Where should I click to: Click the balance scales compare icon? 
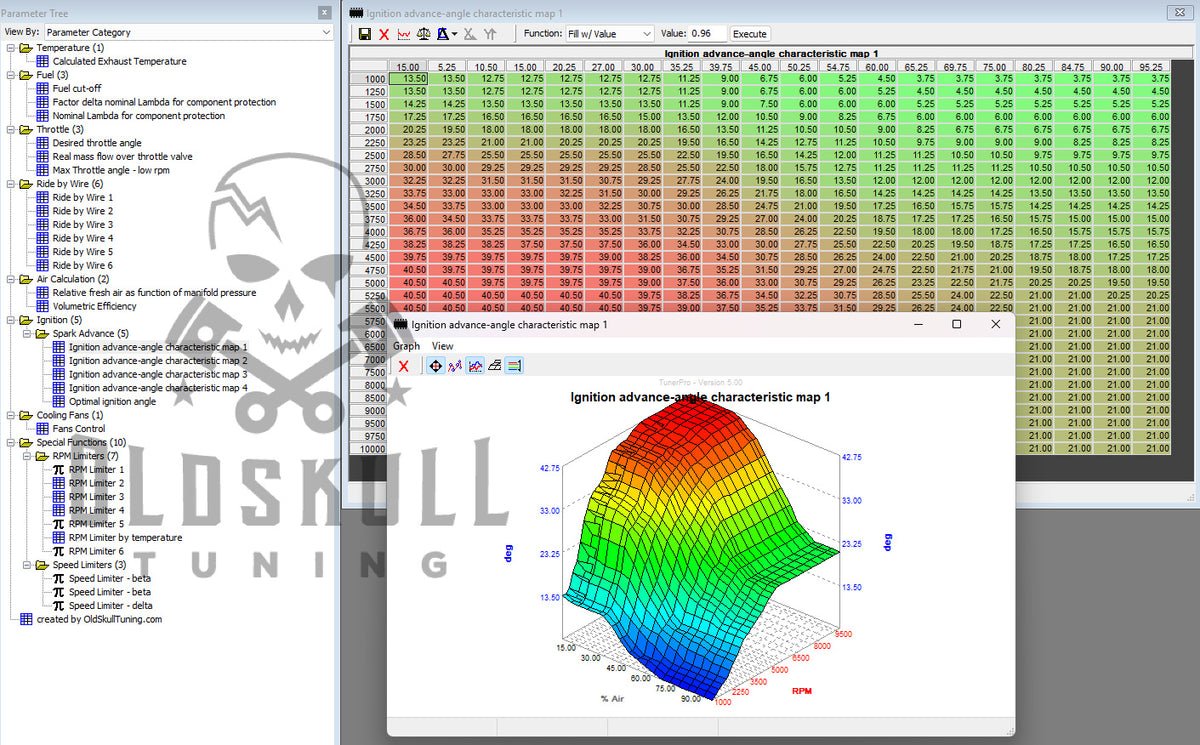pos(423,34)
